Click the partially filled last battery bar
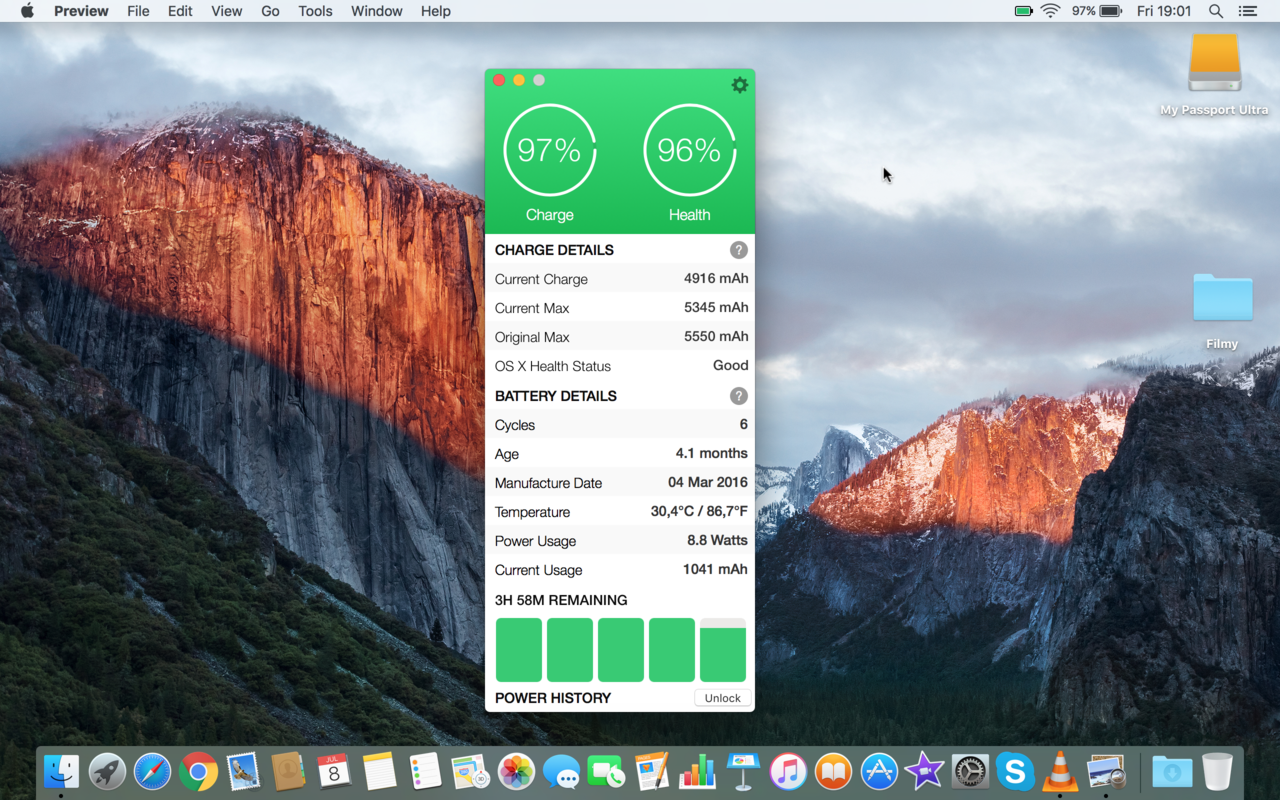This screenshot has width=1280, height=800. coord(722,650)
